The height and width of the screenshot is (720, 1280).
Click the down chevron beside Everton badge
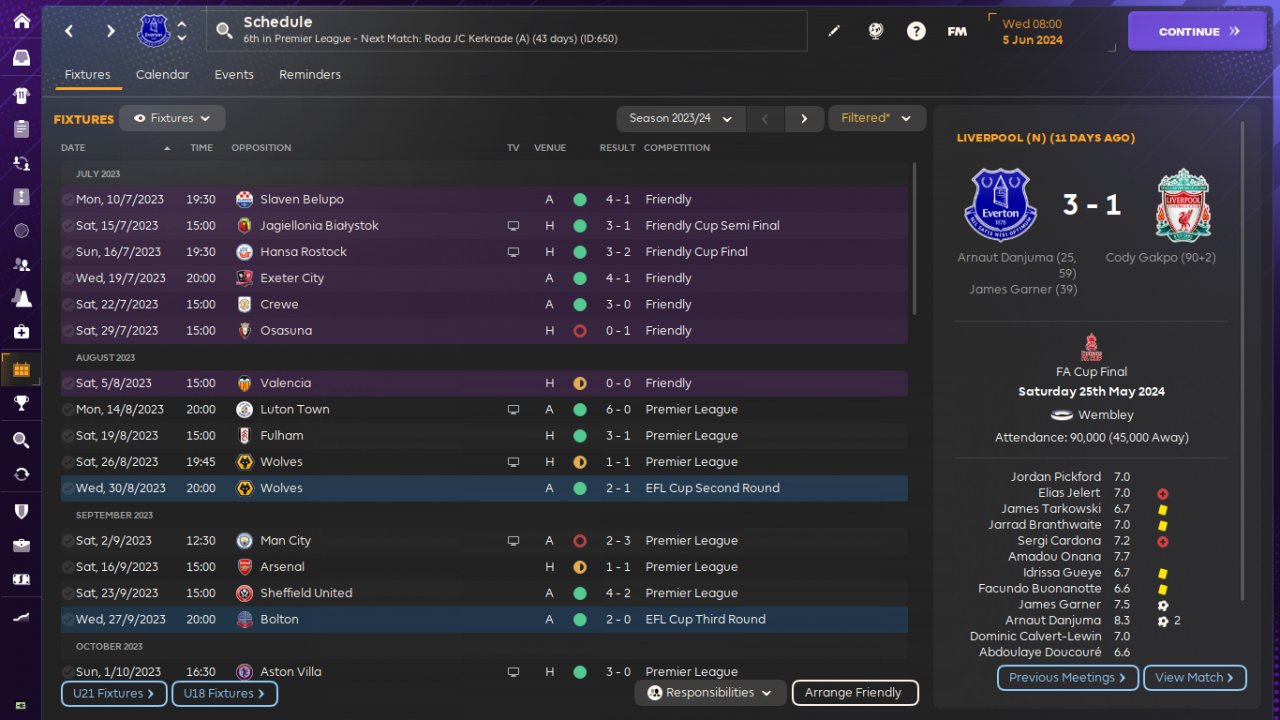pyautogui.click(x=181, y=38)
